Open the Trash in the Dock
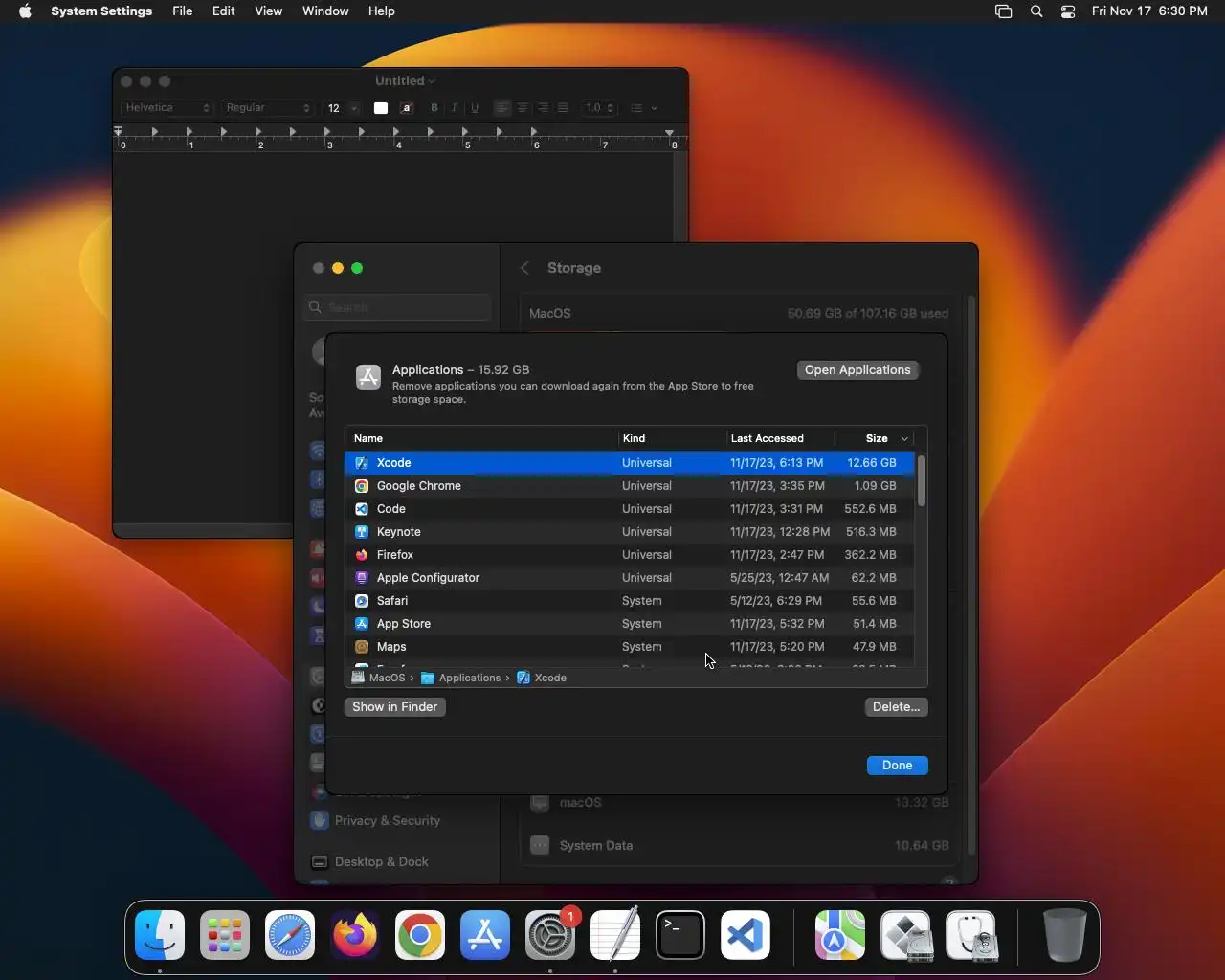The height and width of the screenshot is (980, 1225). coord(1064,934)
